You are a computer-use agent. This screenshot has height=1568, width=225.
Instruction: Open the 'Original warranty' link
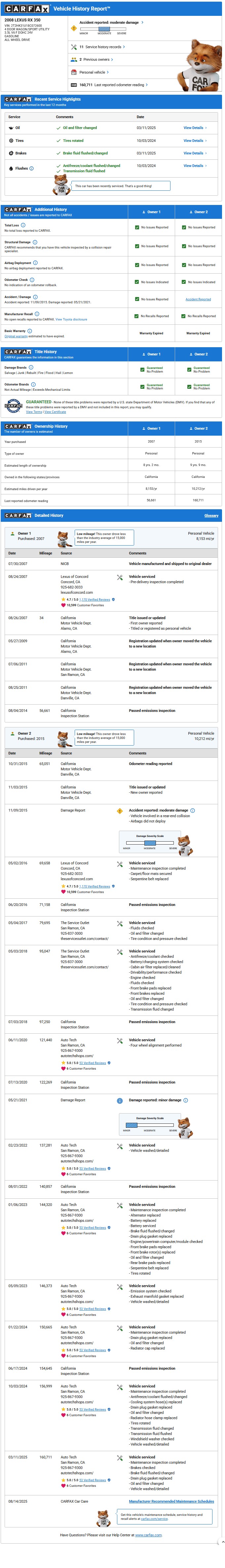tap(16, 337)
